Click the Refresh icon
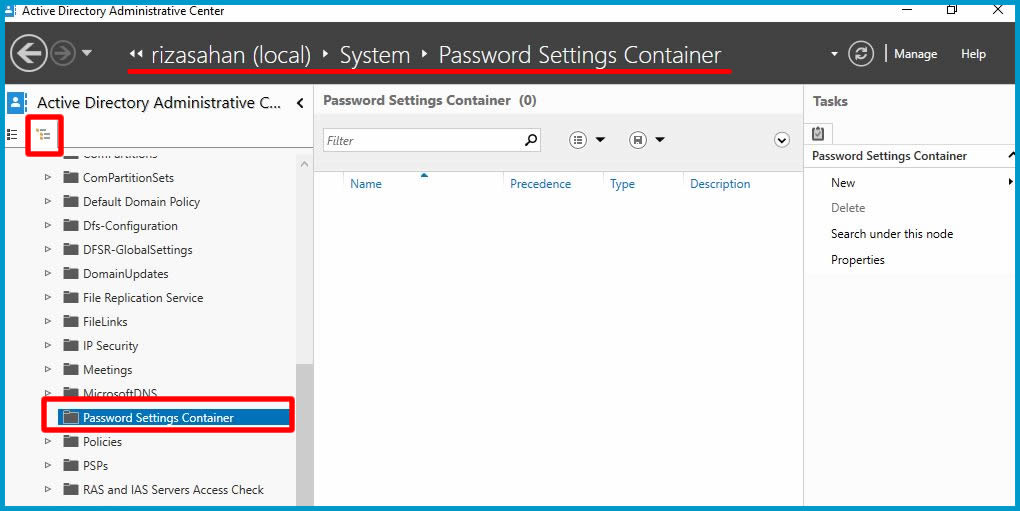1020x511 pixels. click(861, 54)
